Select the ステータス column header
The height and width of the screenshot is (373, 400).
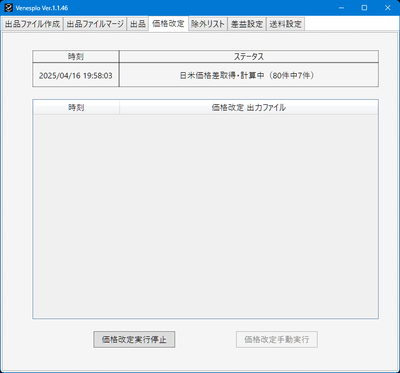(x=249, y=57)
